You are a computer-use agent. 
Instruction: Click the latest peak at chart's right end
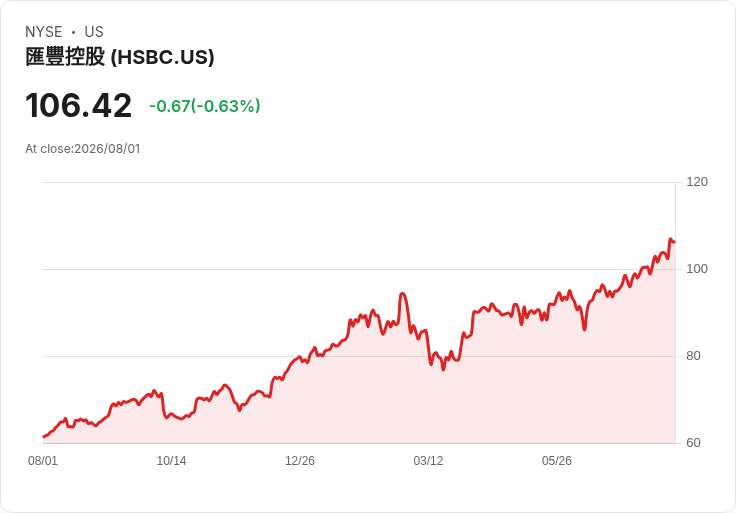click(671, 239)
